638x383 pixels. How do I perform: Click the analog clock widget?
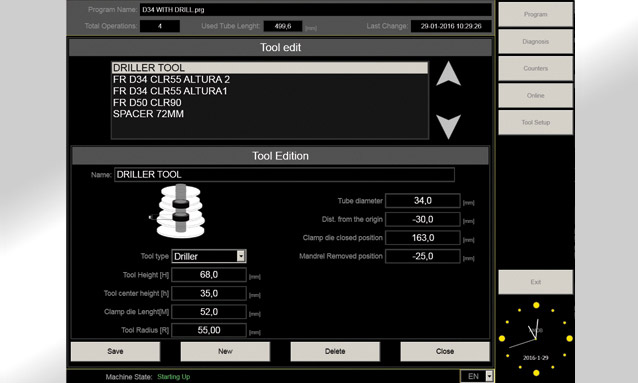click(536, 339)
